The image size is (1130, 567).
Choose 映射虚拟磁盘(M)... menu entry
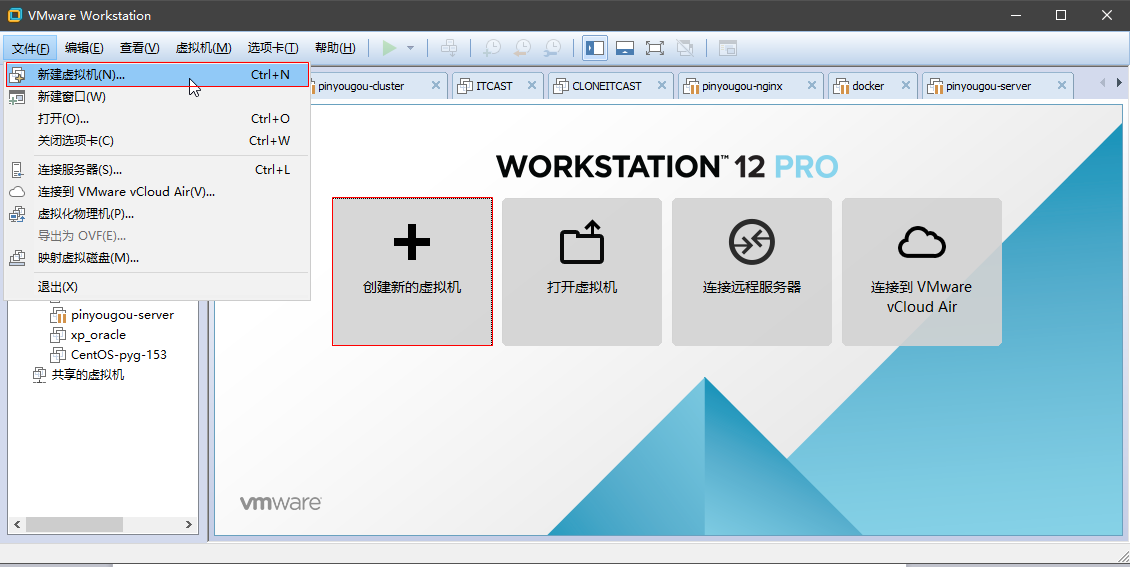coord(158,258)
